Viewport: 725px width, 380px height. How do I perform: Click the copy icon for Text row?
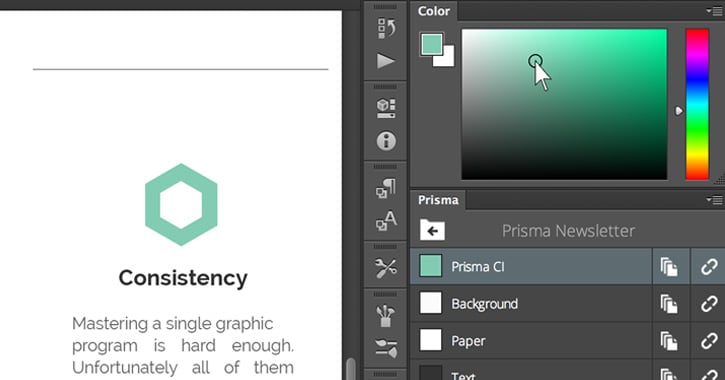669,374
